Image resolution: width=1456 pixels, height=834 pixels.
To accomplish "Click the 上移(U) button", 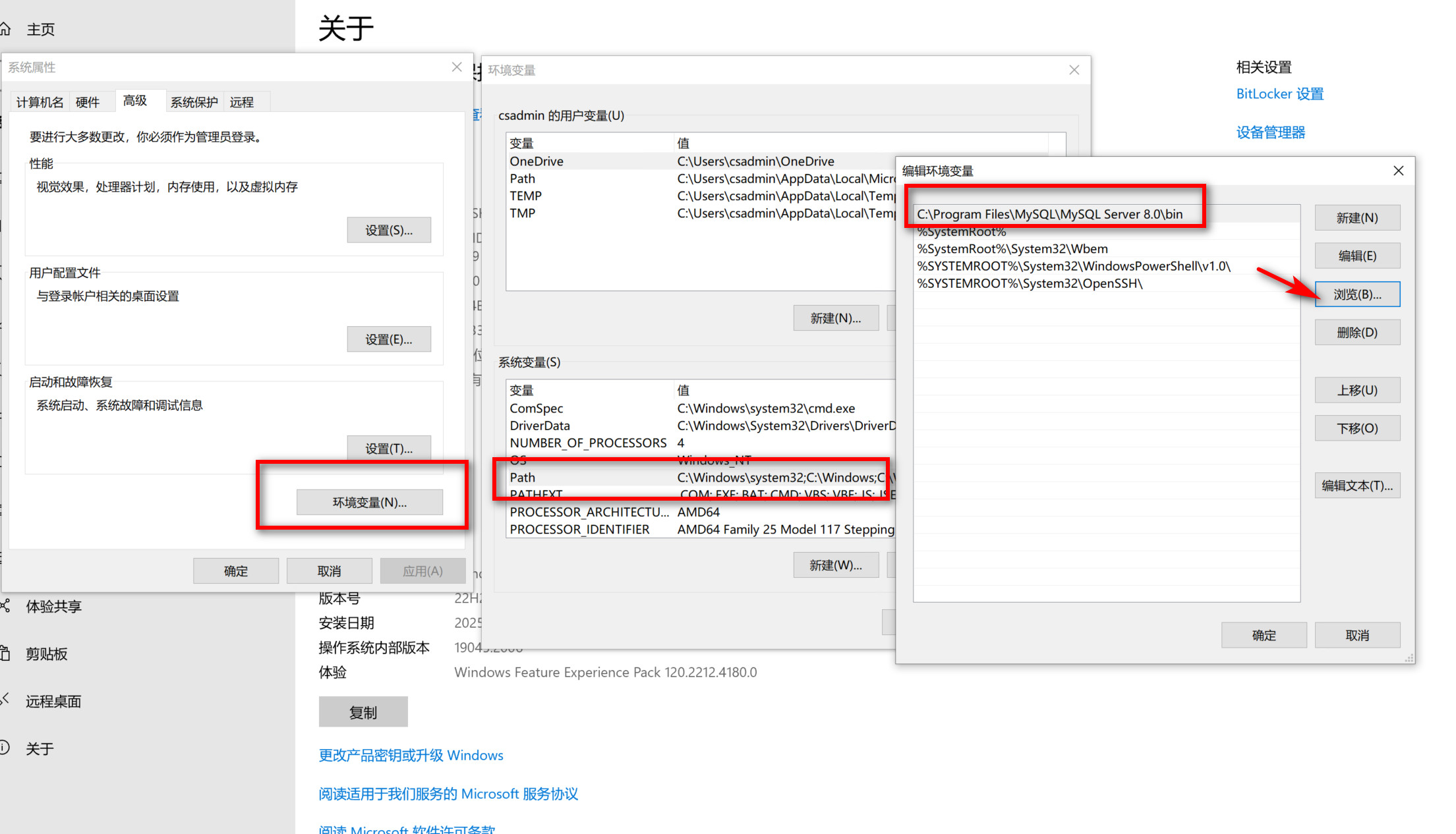I will click(1357, 389).
